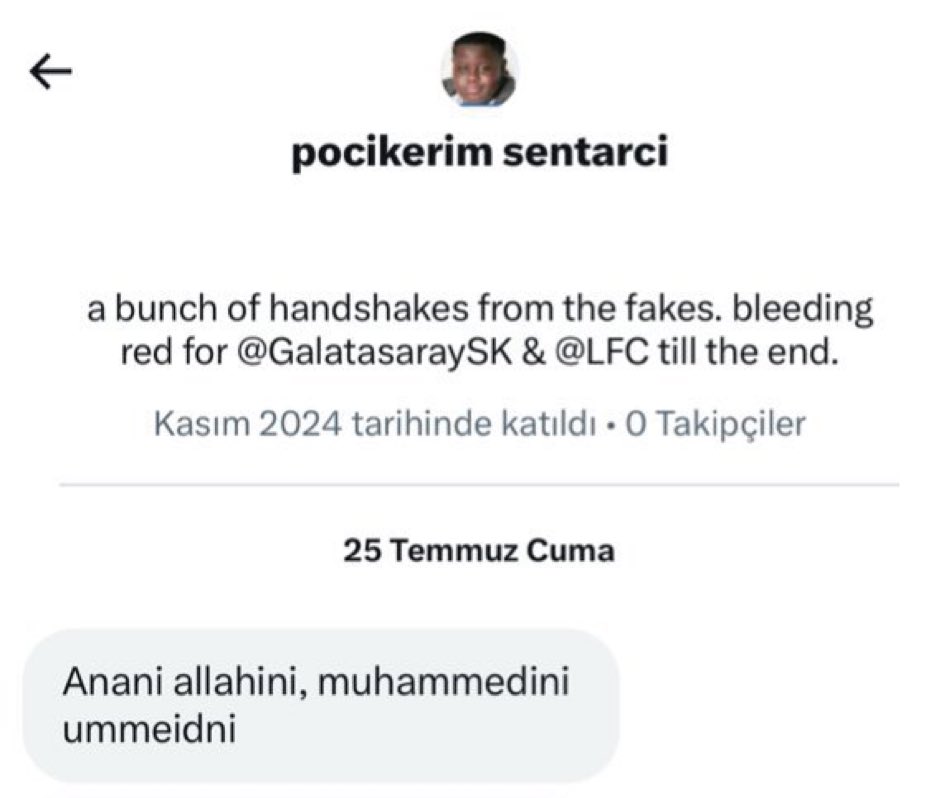Click the horizontal divider below profile info

point(479,485)
